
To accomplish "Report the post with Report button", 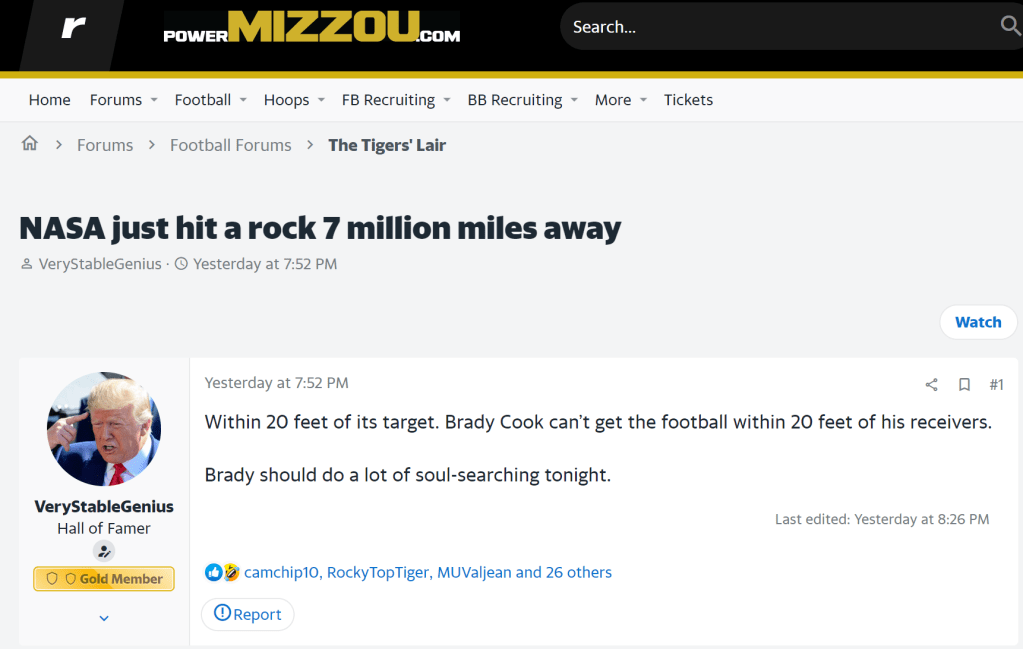I will tap(248, 614).
